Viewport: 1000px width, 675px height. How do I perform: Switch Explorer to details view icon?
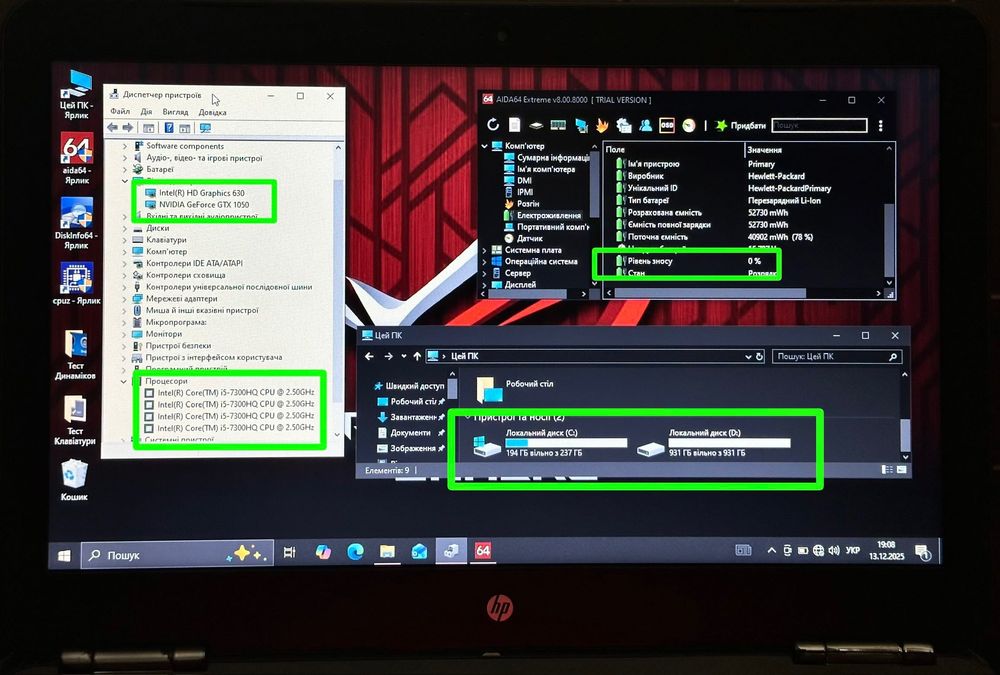coord(886,470)
